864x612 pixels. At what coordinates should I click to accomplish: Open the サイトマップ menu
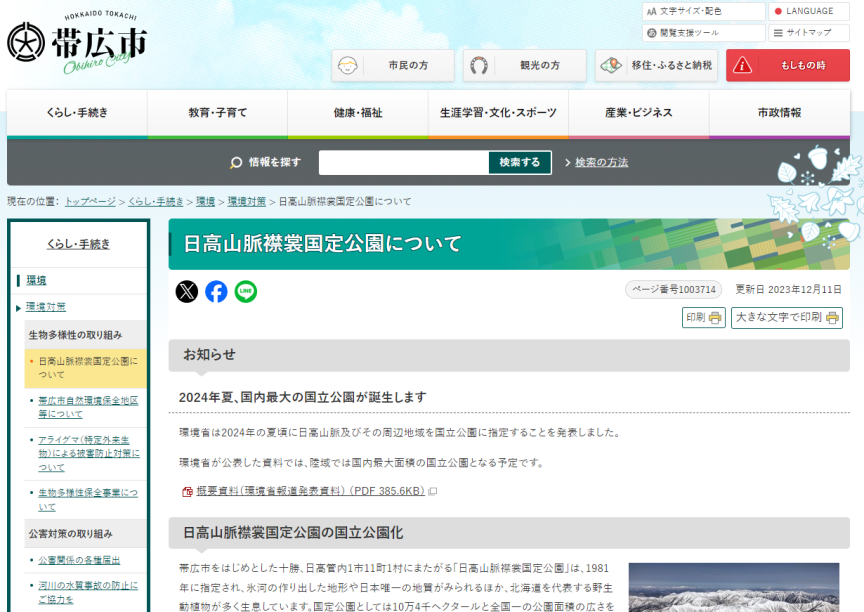[x=808, y=33]
